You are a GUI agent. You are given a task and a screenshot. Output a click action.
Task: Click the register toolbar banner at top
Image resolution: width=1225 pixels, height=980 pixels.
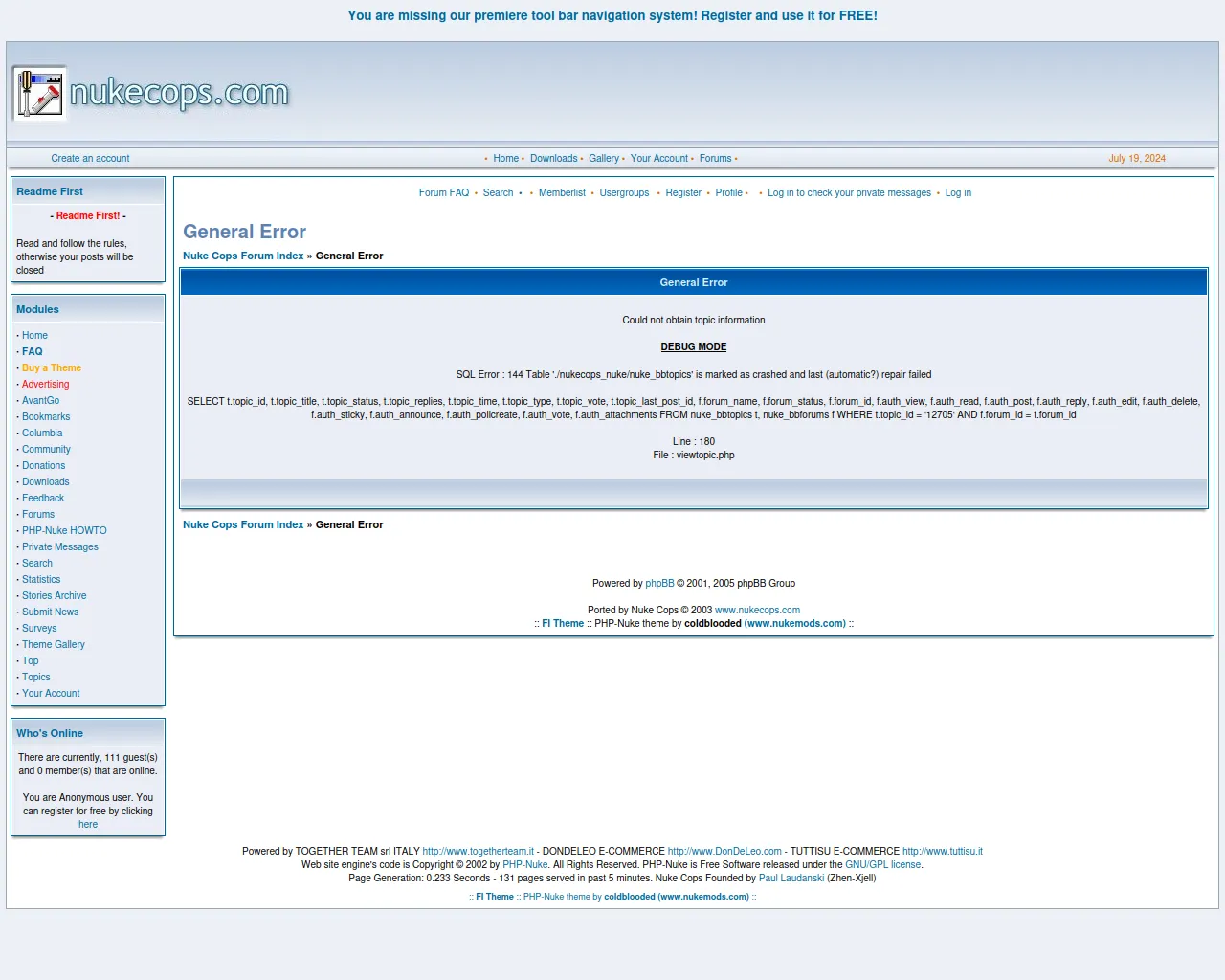pyautogui.click(x=612, y=16)
